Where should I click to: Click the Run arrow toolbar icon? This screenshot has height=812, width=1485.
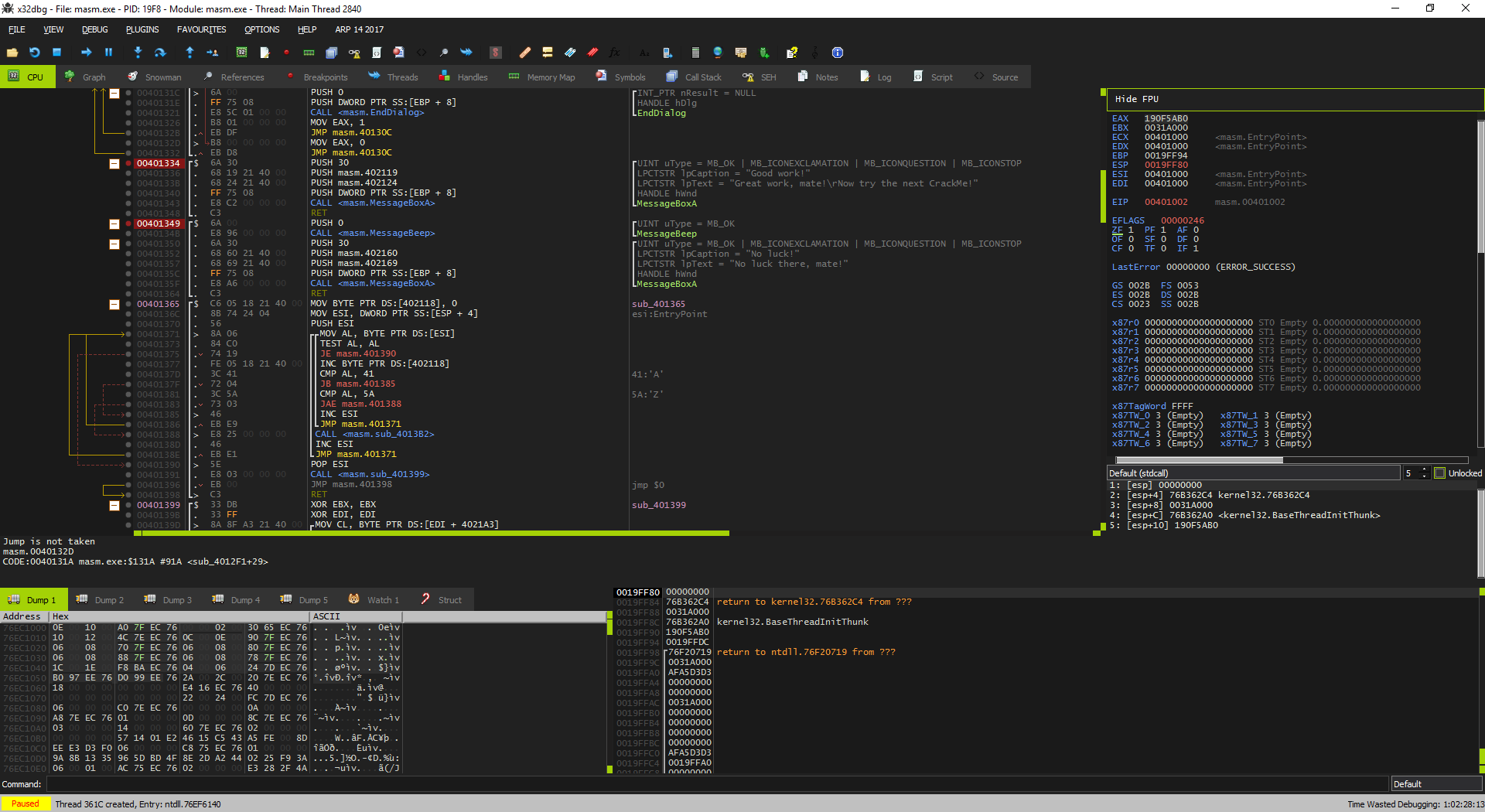tap(86, 53)
